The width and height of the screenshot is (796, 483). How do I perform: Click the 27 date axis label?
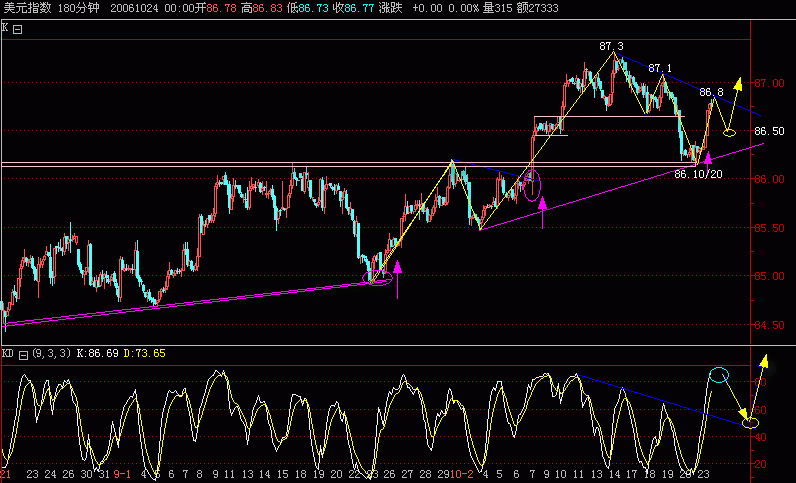point(407,474)
